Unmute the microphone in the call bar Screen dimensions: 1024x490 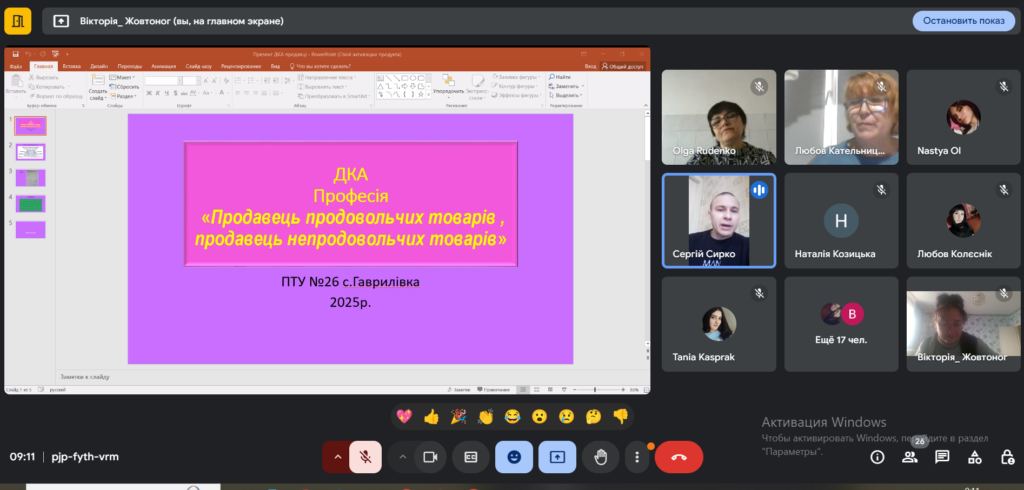(x=366, y=457)
